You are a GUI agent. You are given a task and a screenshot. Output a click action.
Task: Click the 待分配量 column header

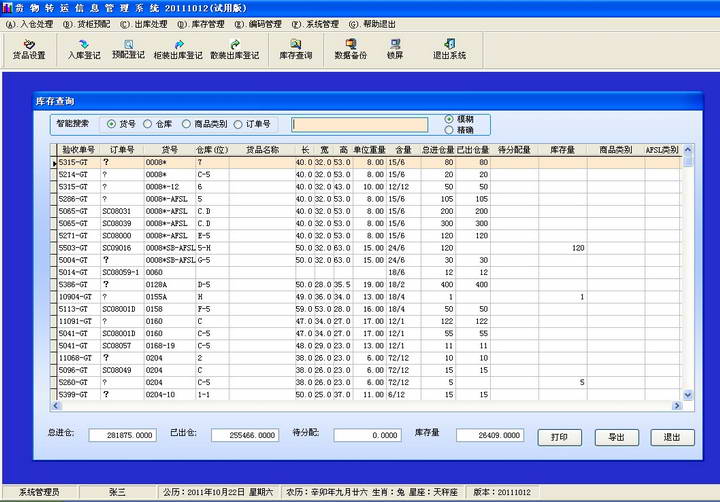(514, 150)
